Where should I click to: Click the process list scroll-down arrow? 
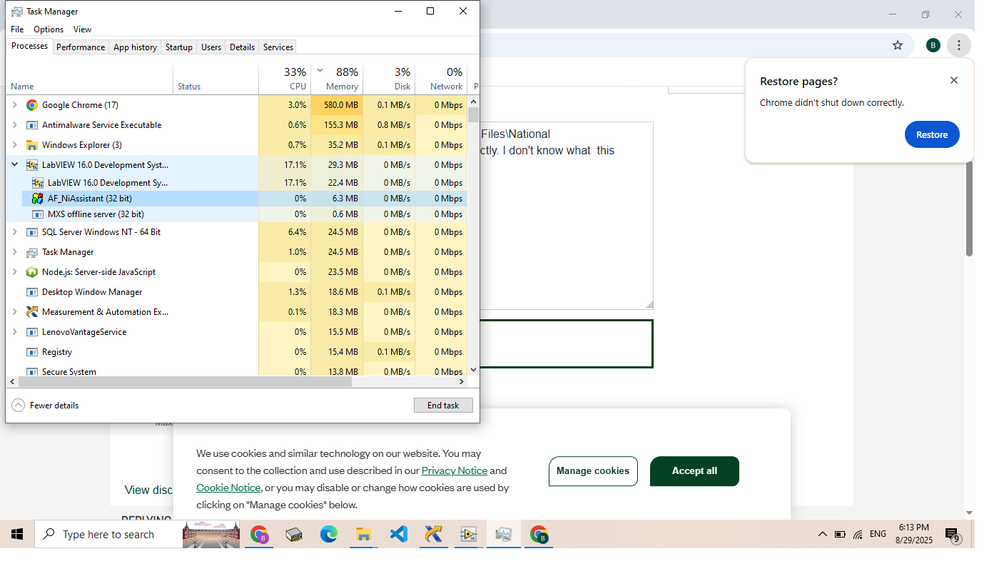(473, 370)
